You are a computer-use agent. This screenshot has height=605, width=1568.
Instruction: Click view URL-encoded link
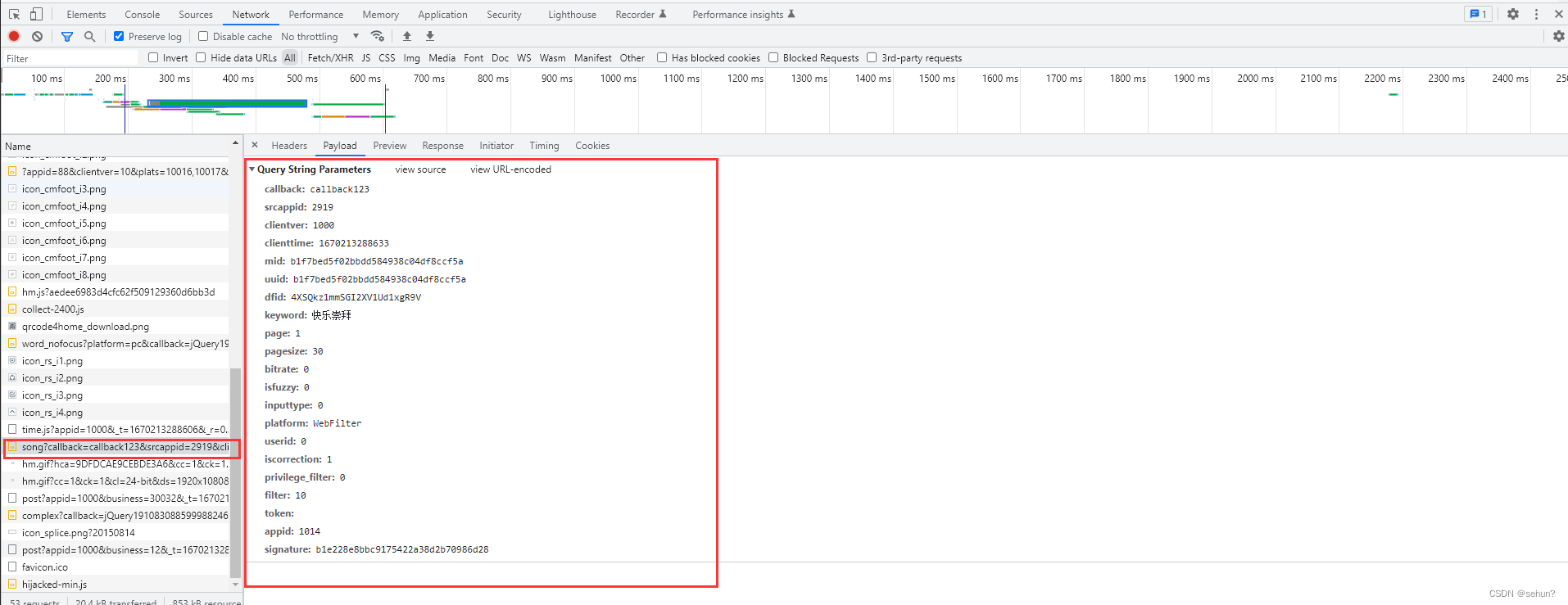[x=510, y=169]
